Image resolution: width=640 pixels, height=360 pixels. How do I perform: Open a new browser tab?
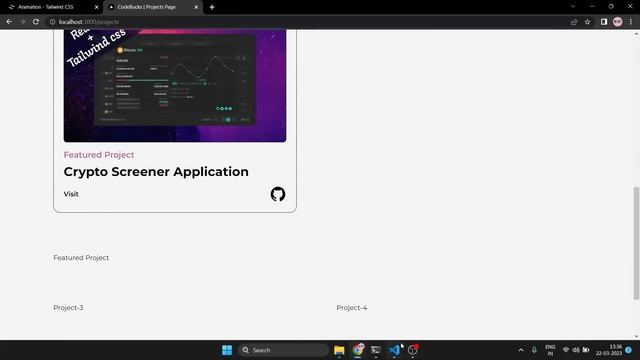click(x=212, y=7)
